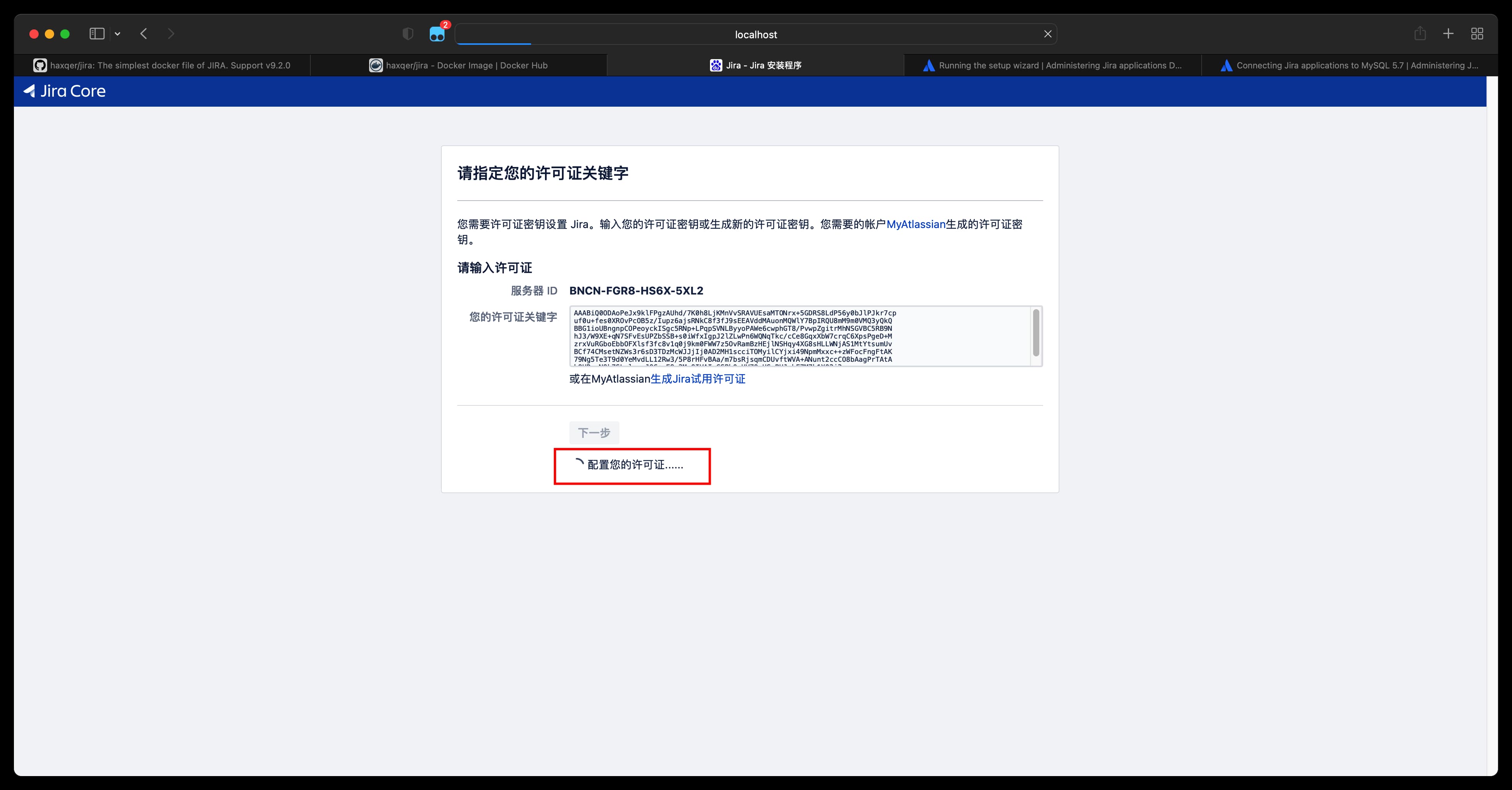Go back with the browser back arrow
Screen dimensions: 1512x790
tap(144, 34)
